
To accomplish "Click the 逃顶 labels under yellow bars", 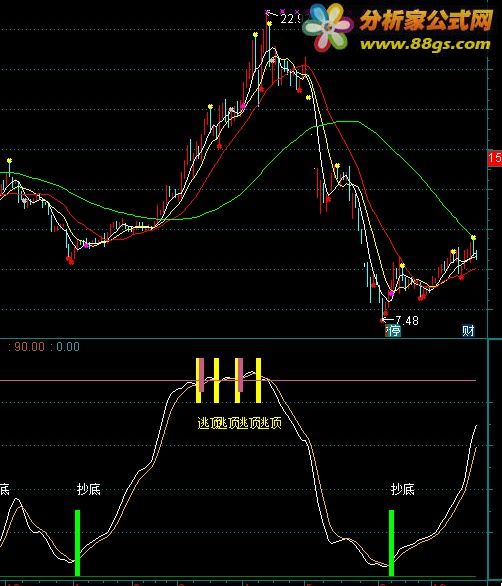I will 239,423.
